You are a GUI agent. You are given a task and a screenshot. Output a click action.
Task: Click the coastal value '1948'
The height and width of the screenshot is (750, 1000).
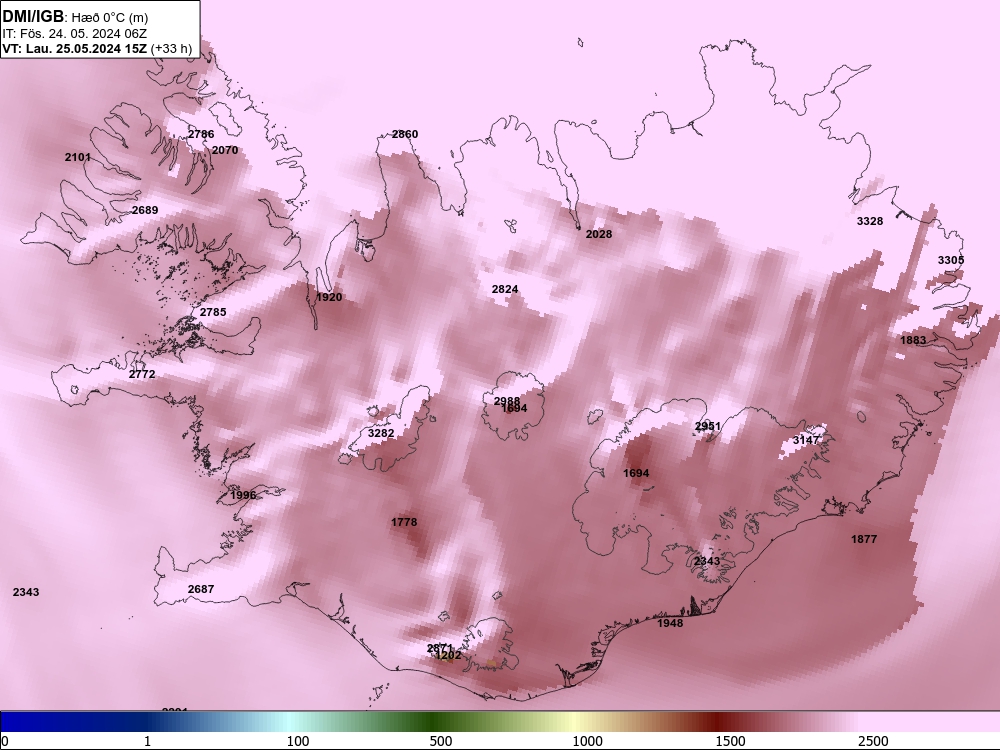pyautogui.click(x=670, y=623)
